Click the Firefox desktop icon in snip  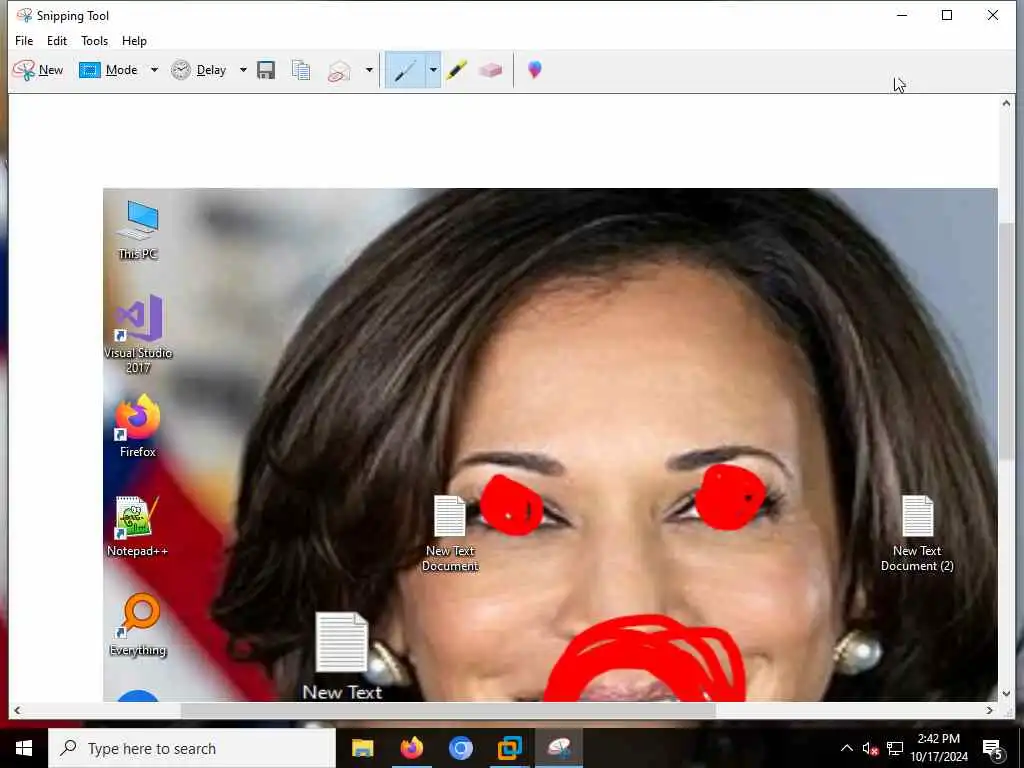click(138, 425)
